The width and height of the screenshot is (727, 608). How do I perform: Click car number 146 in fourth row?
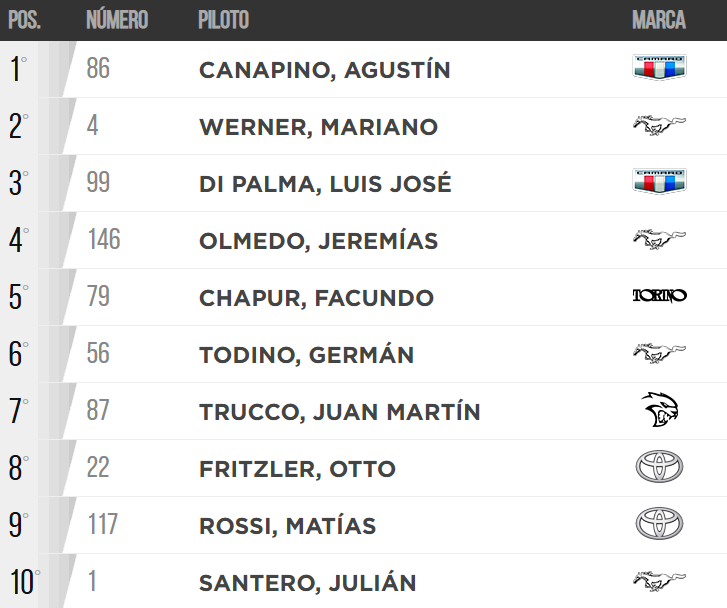103,240
